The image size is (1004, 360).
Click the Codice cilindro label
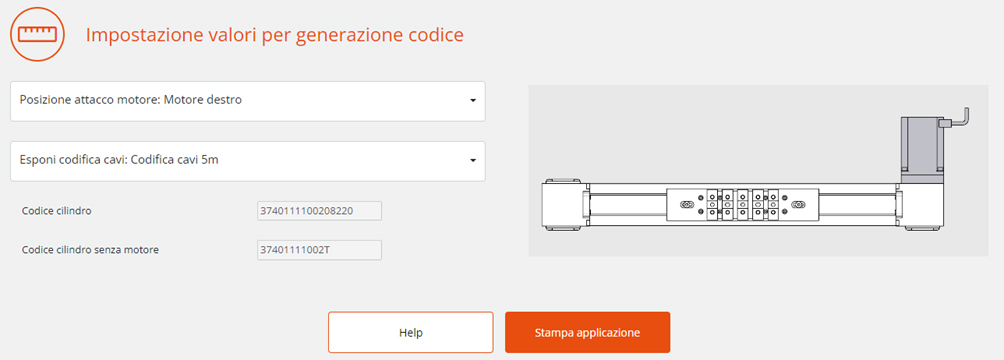[56, 211]
